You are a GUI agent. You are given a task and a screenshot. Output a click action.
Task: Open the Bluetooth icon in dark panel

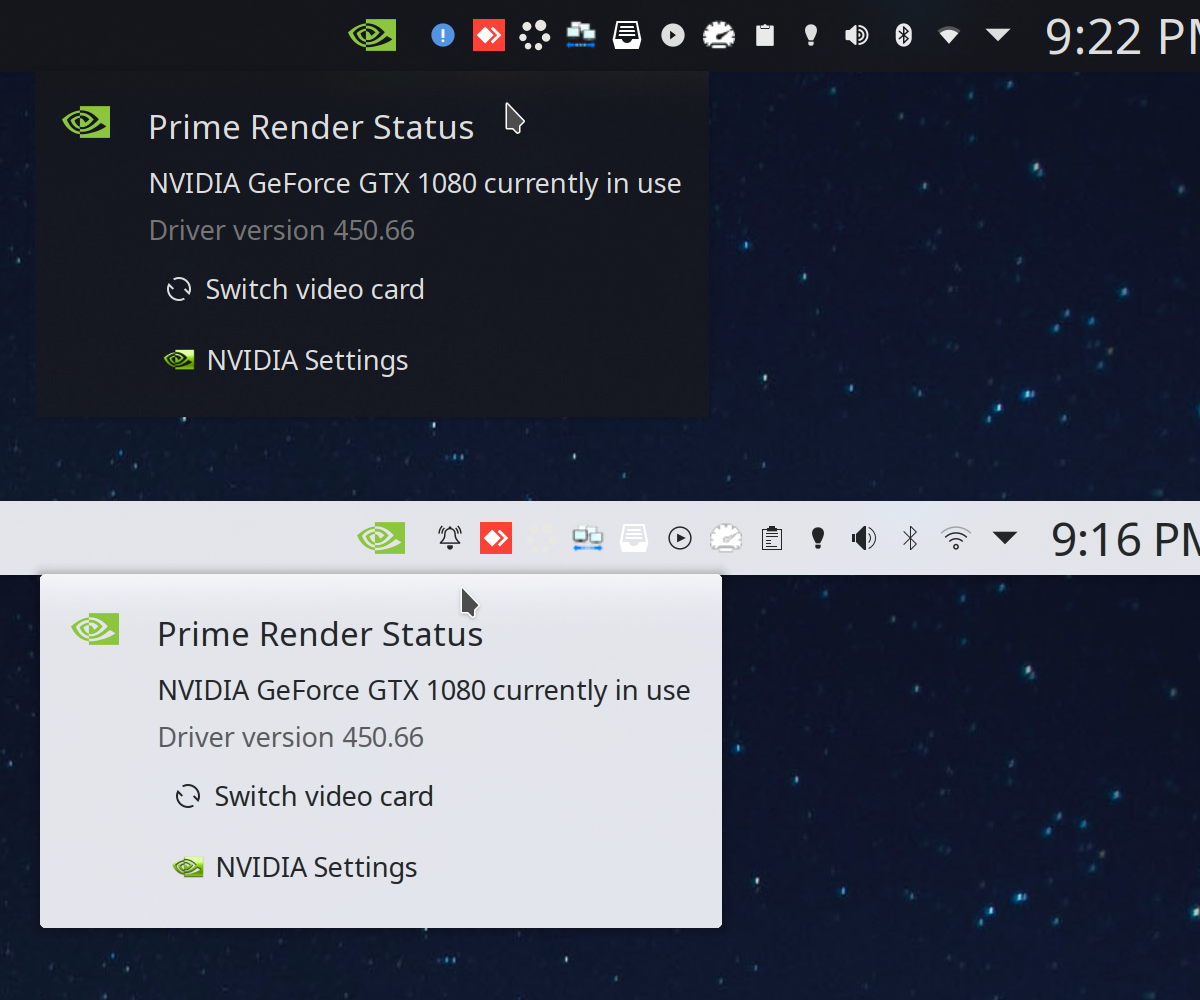(x=903, y=36)
